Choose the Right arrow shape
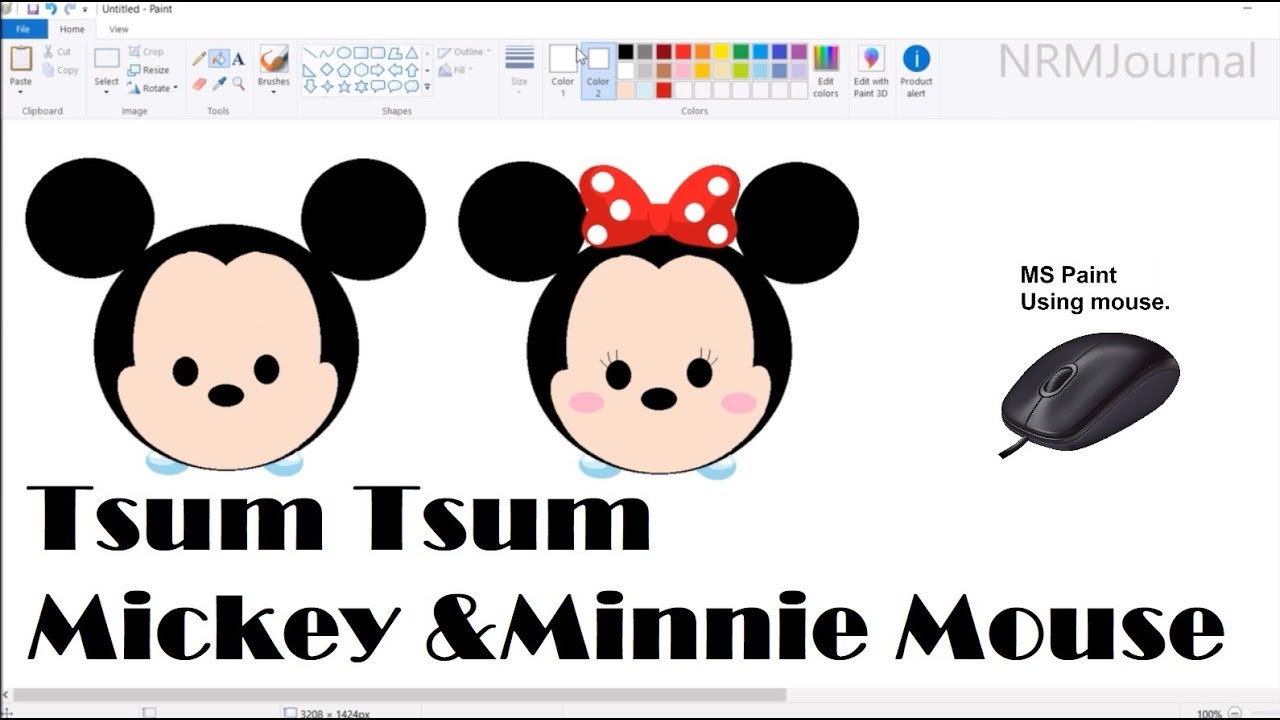Image resolution: width=1280 pixels, height=720 pixels. (x=377, y=70)
